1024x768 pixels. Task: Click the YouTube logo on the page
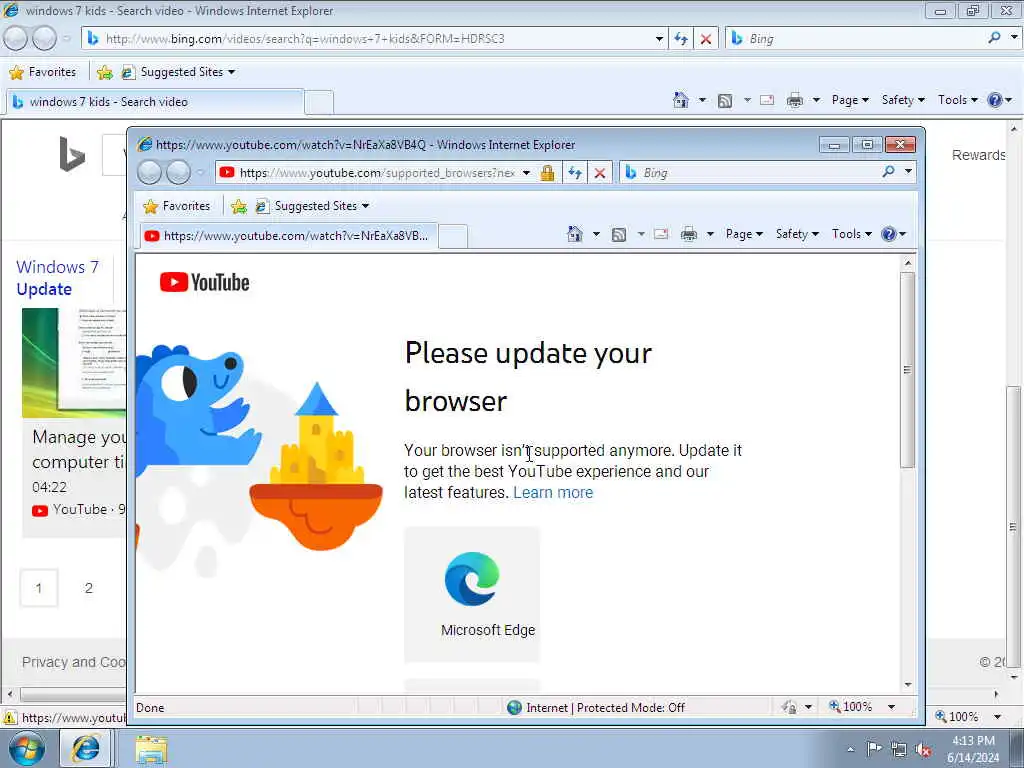tap(204, 282)
